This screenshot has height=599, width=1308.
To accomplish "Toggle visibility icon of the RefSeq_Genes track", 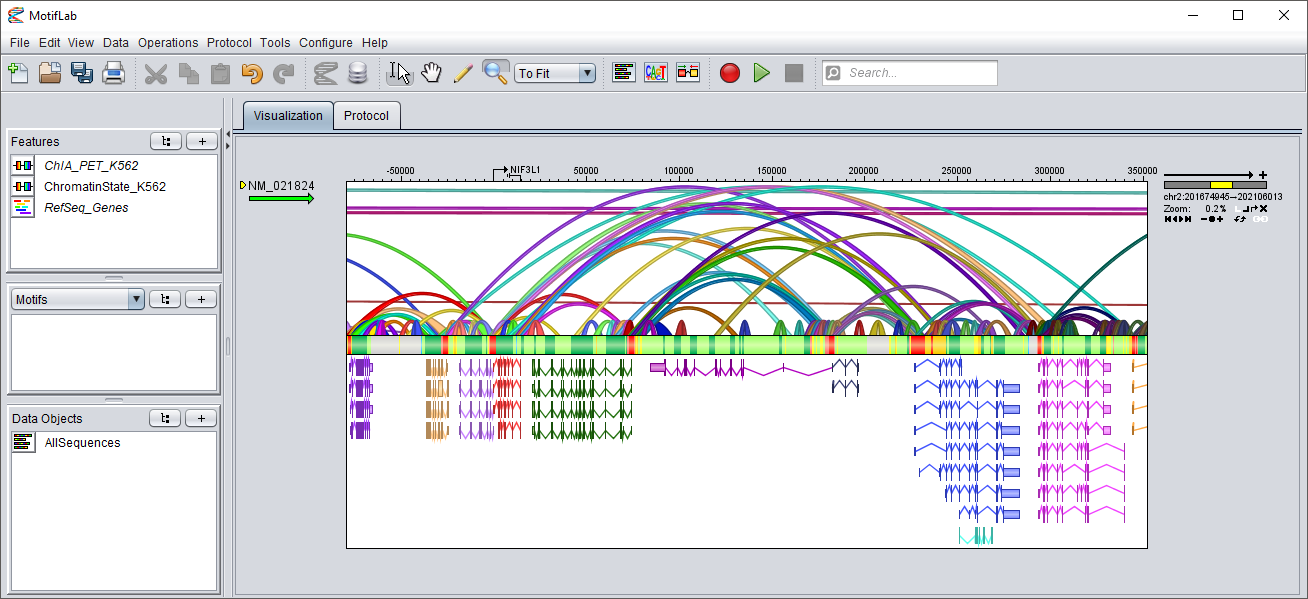I will click(x=23, y=208).
